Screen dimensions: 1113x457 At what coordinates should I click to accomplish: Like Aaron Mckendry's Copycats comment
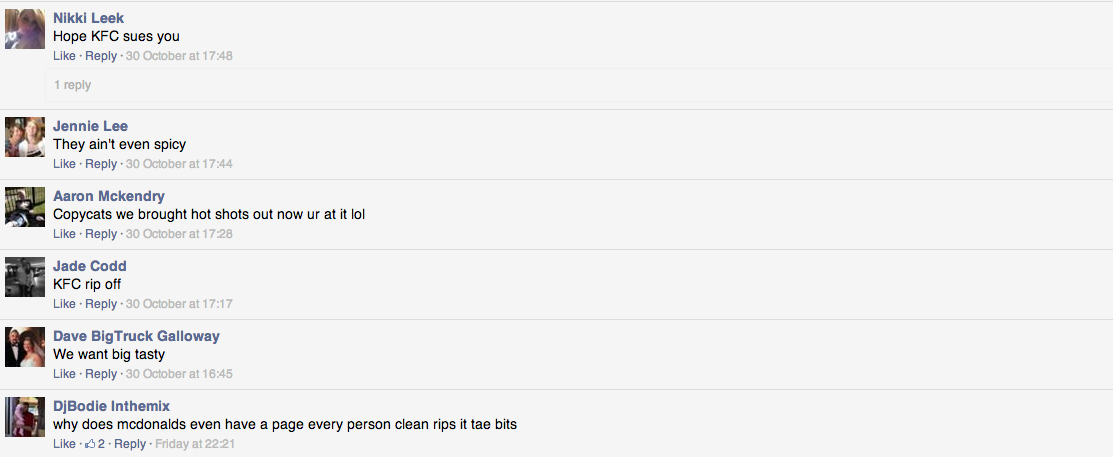tap(64, 233)
